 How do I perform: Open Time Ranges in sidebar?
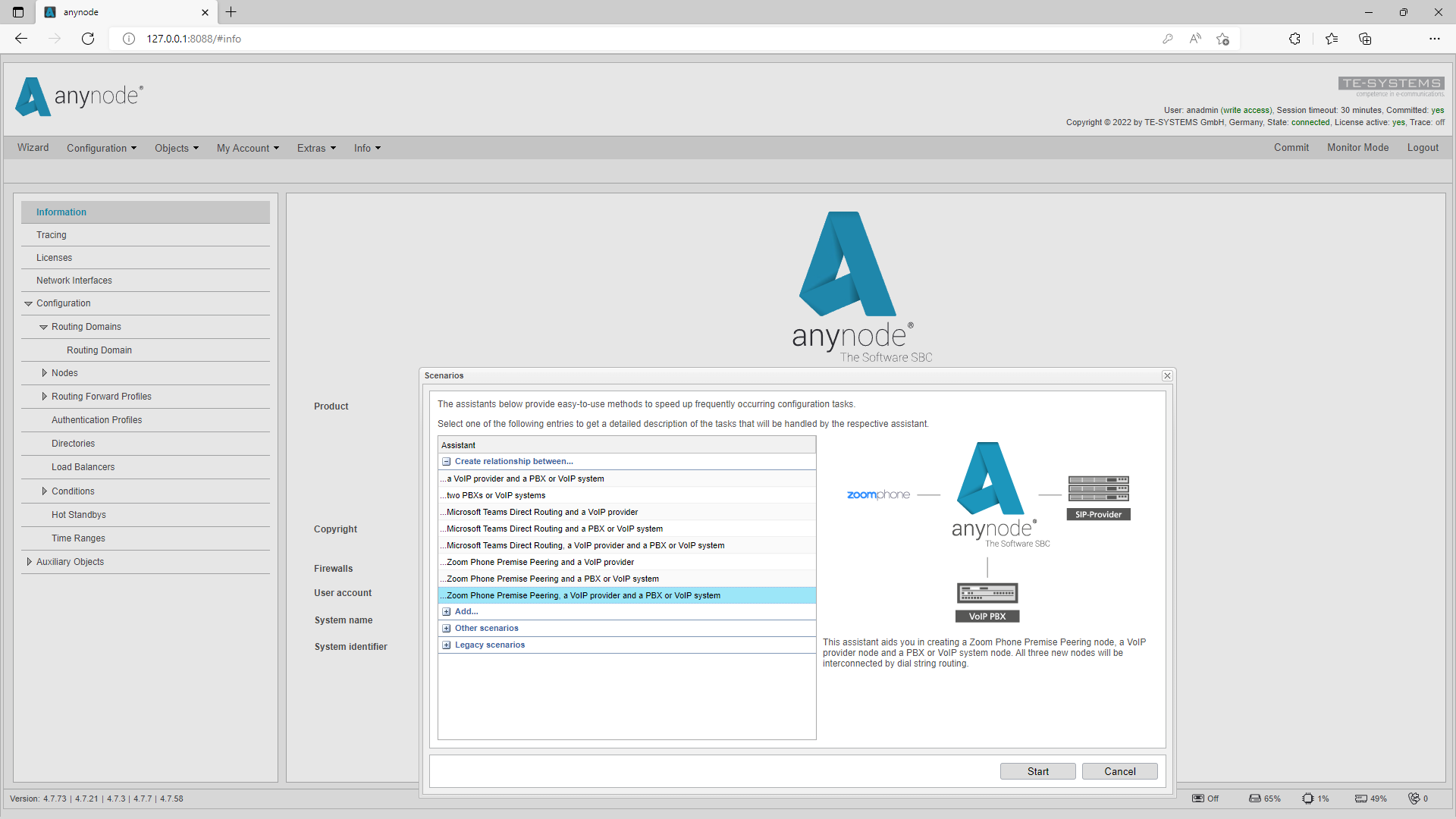point(146,538)
